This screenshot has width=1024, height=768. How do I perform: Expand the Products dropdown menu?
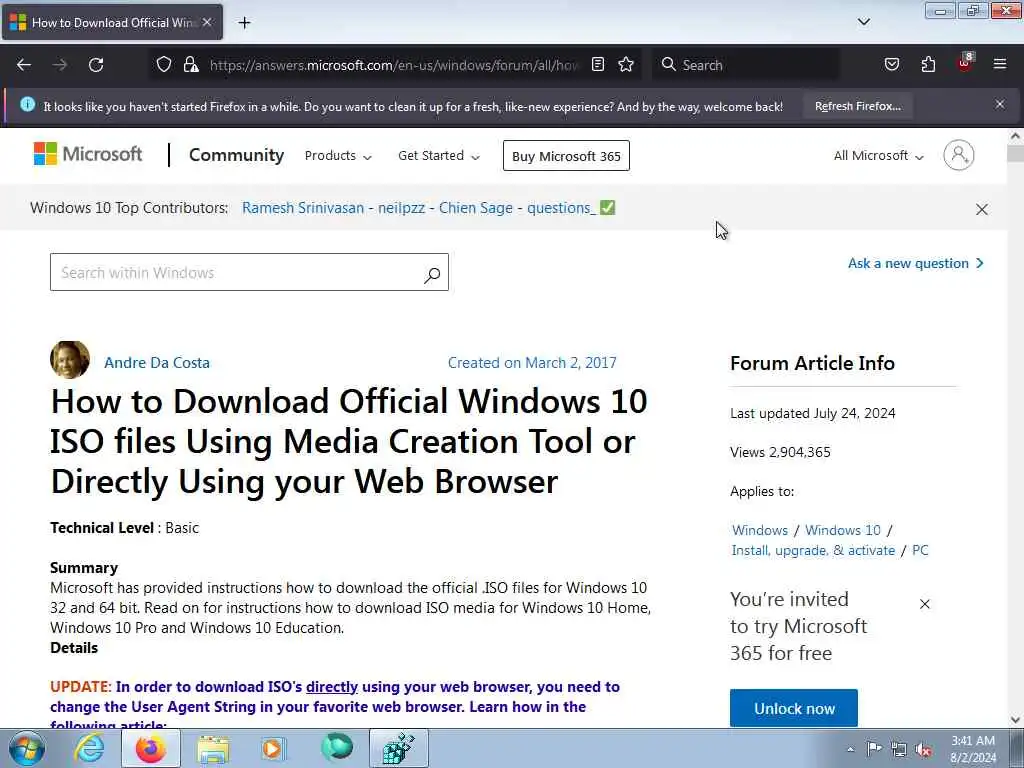coord(338,155)
